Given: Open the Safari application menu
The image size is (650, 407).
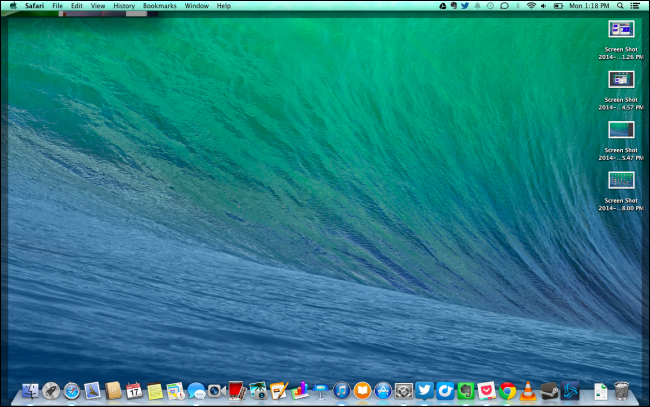Looking at the screenshot, I should 34,6.
